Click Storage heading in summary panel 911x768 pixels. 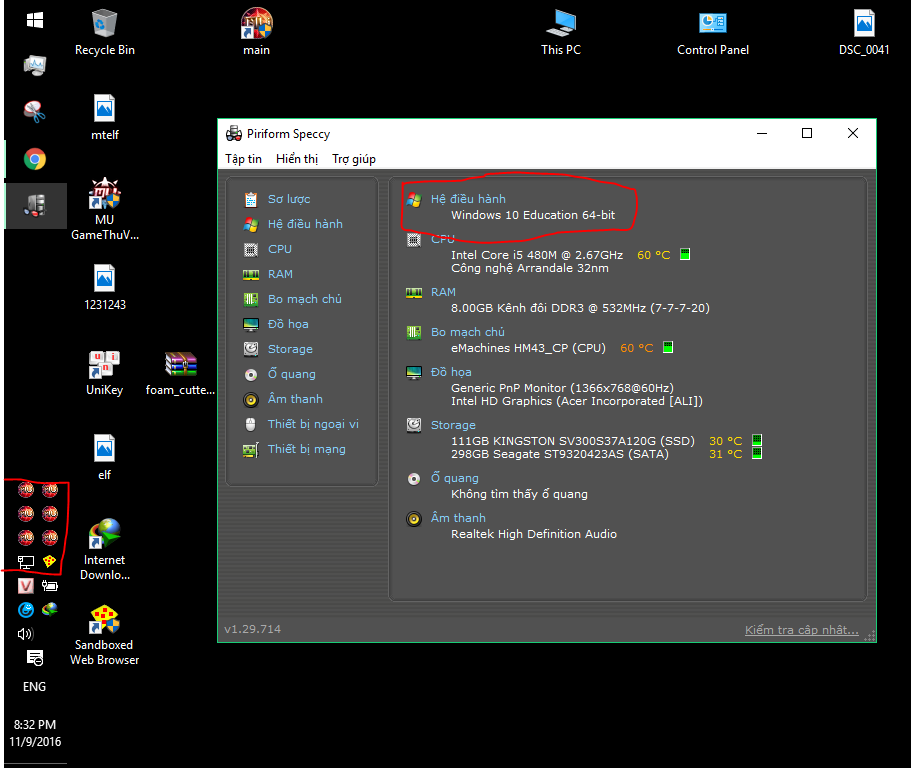tap(453, 425)
